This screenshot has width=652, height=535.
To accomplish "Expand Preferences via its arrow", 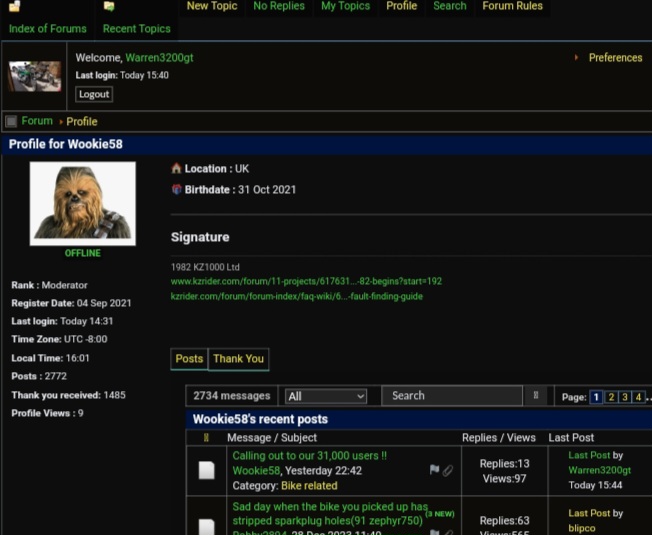I will coord(576,58).
